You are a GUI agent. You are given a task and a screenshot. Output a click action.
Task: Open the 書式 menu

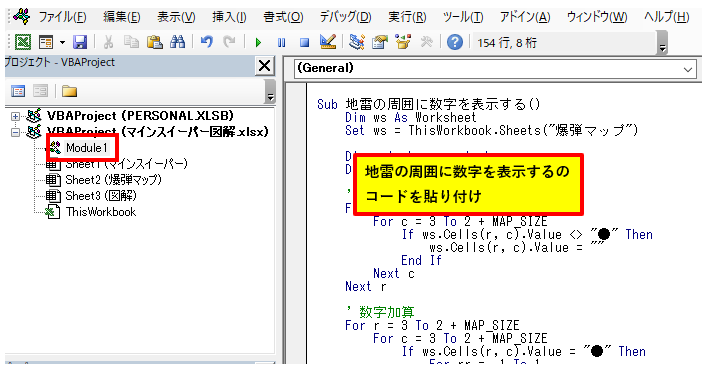coord(283,17)
